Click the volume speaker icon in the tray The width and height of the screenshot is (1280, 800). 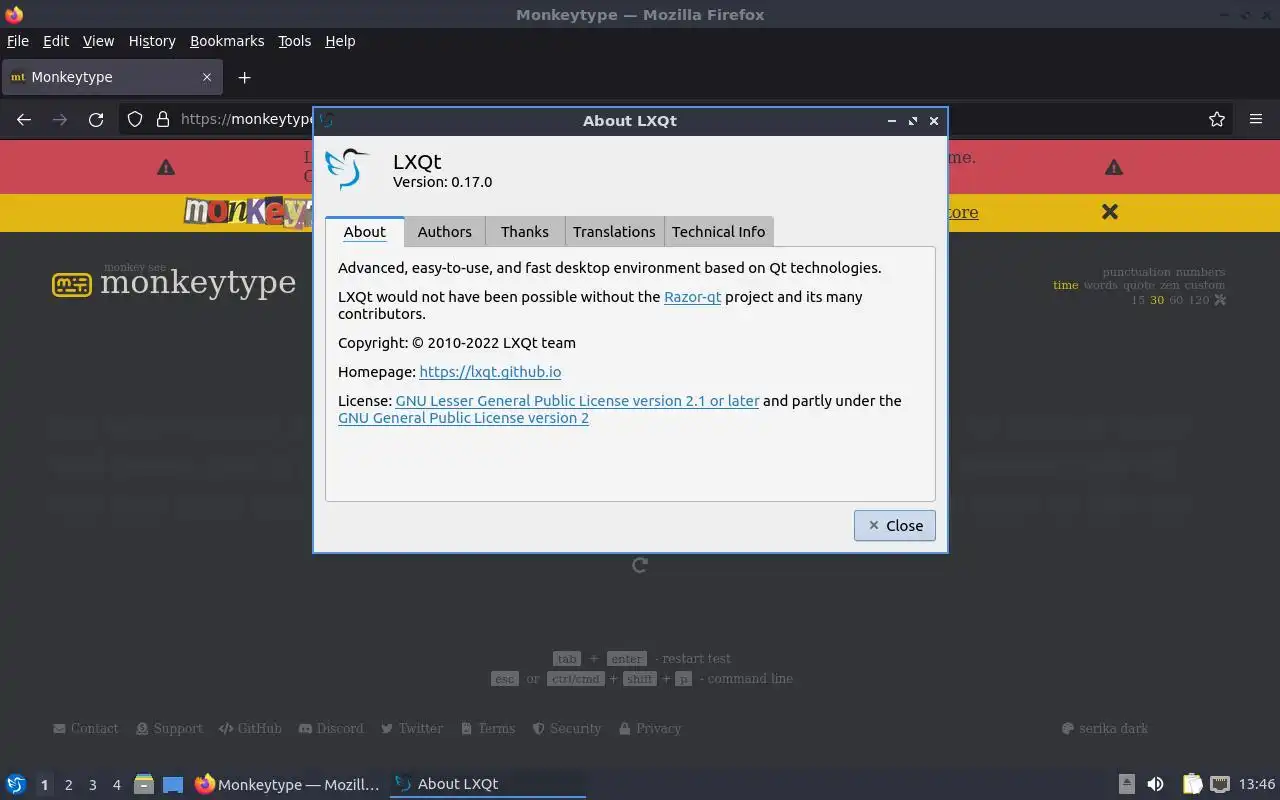pos(1156,784)
